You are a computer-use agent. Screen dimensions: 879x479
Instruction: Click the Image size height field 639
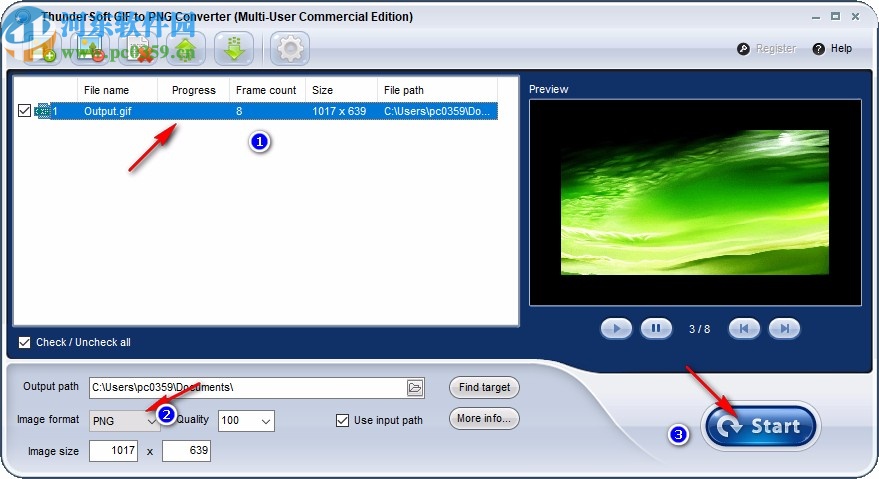click(186, 451)
